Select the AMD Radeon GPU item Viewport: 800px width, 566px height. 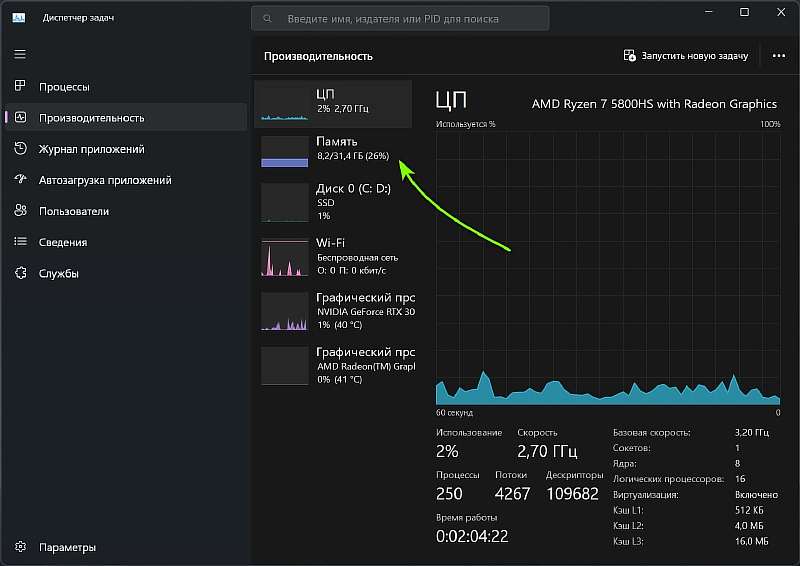[x=333, y=365]
